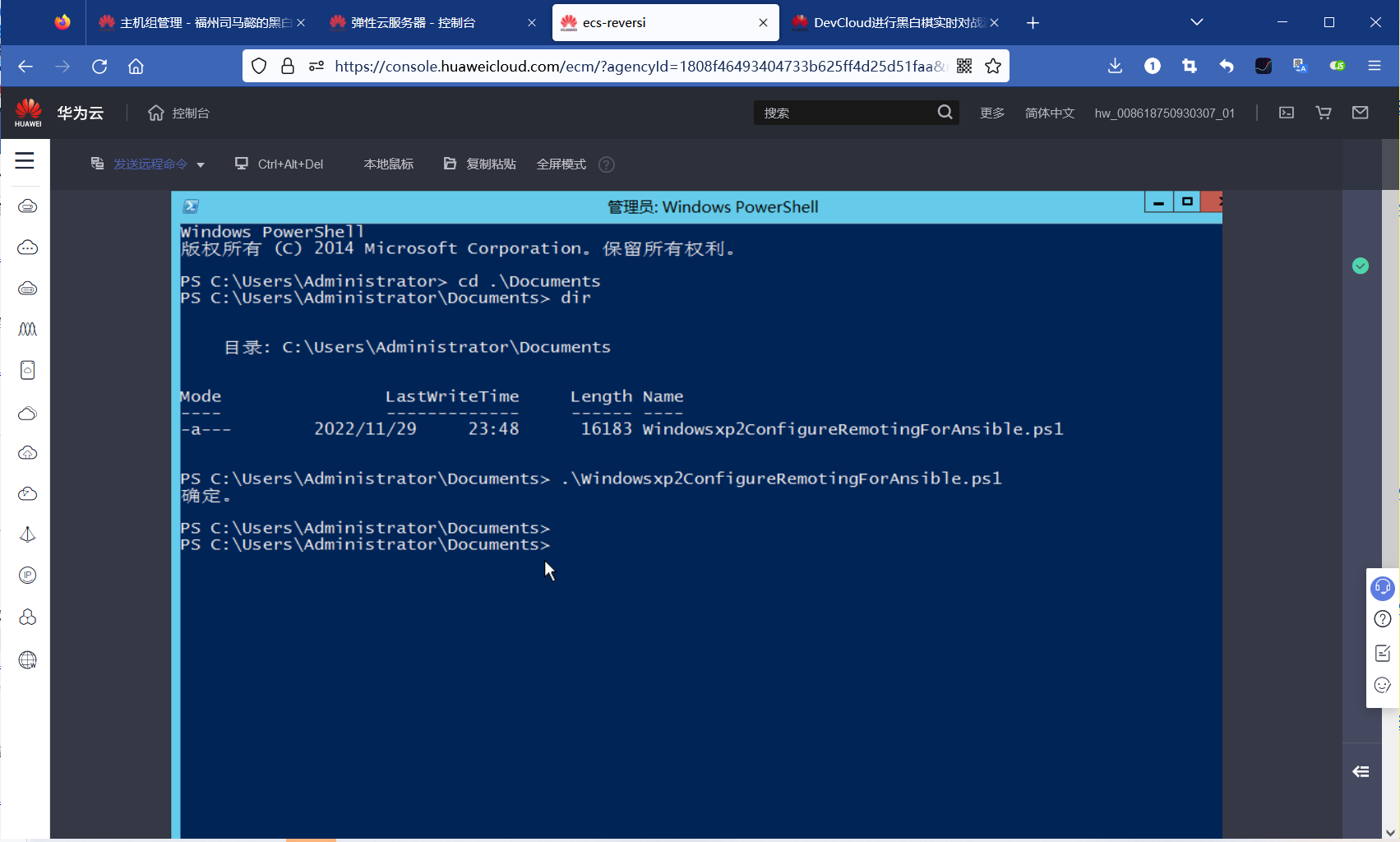Open a new browser tab

(1033, 22)
